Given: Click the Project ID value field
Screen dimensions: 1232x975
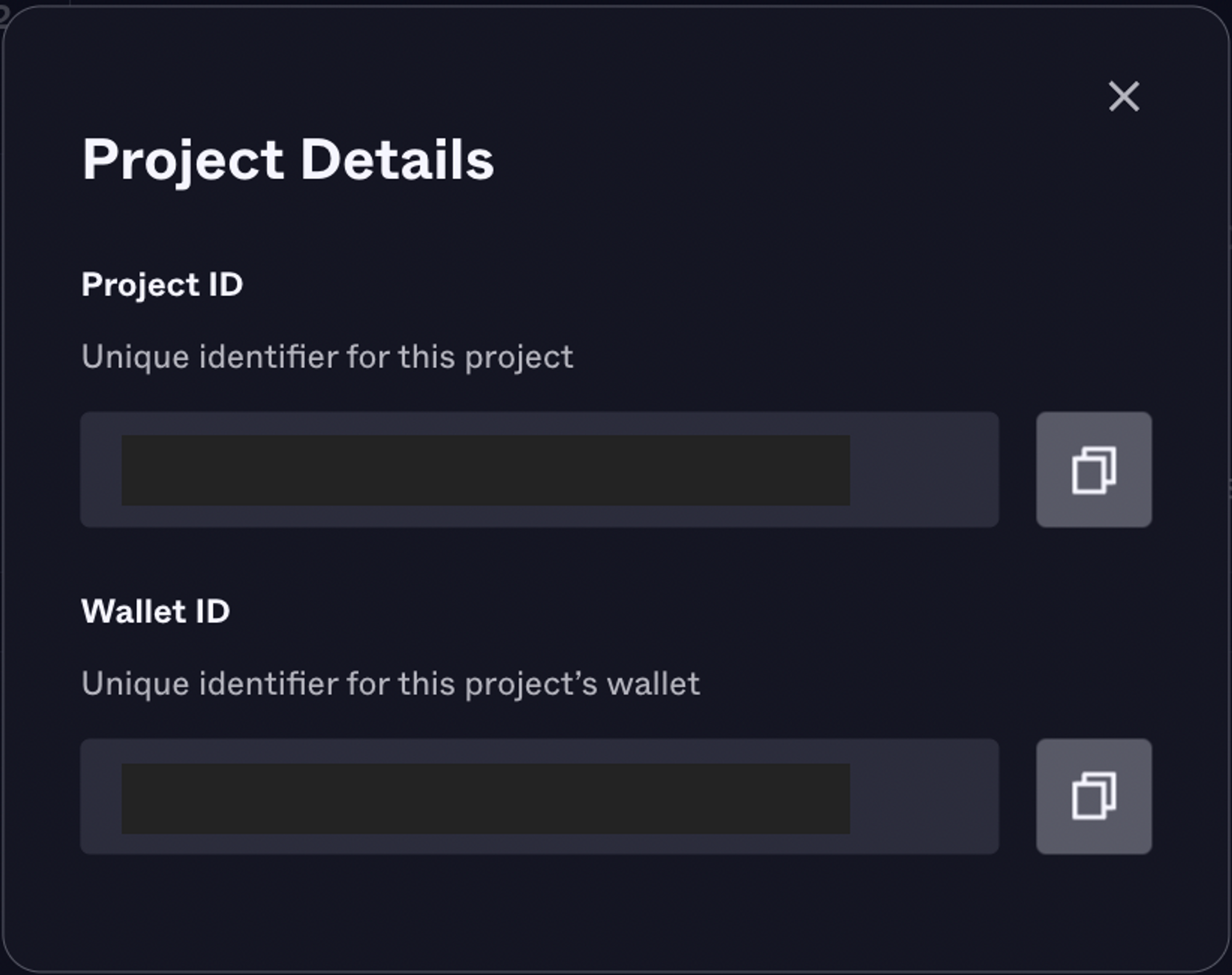Looking at the screenshot, I should click(x=539, y=470).
